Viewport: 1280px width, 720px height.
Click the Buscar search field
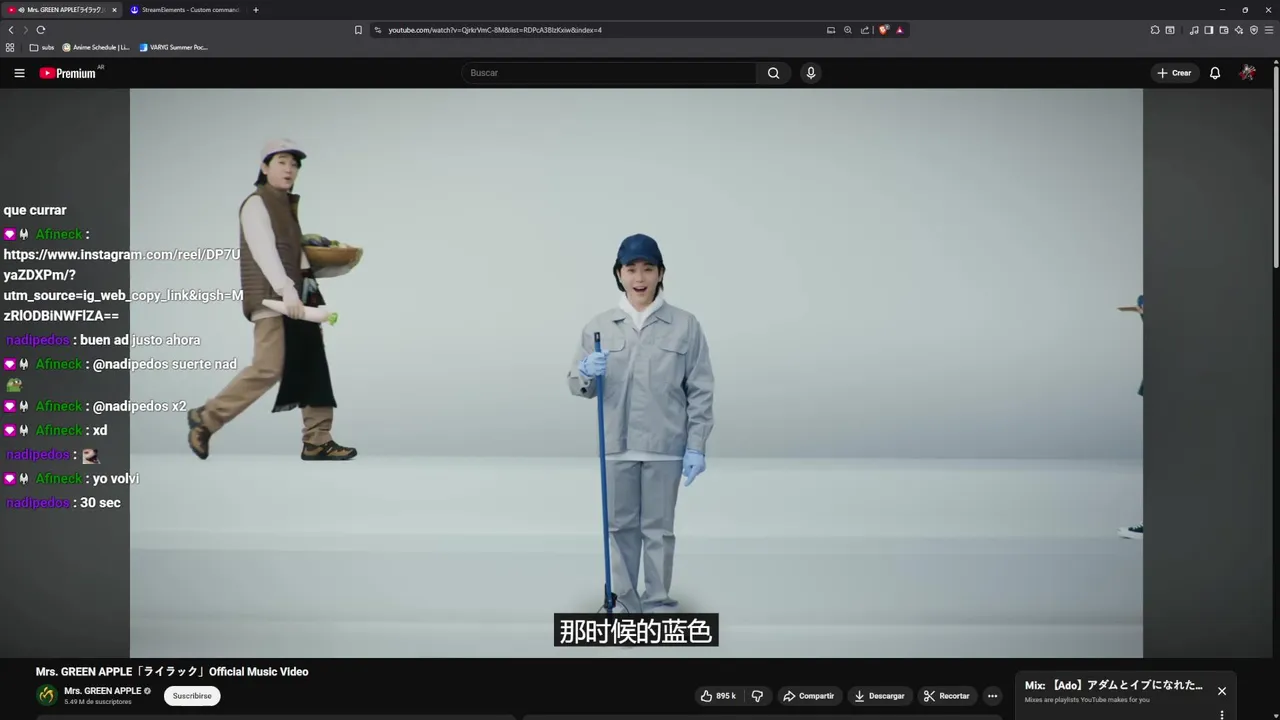610,73
